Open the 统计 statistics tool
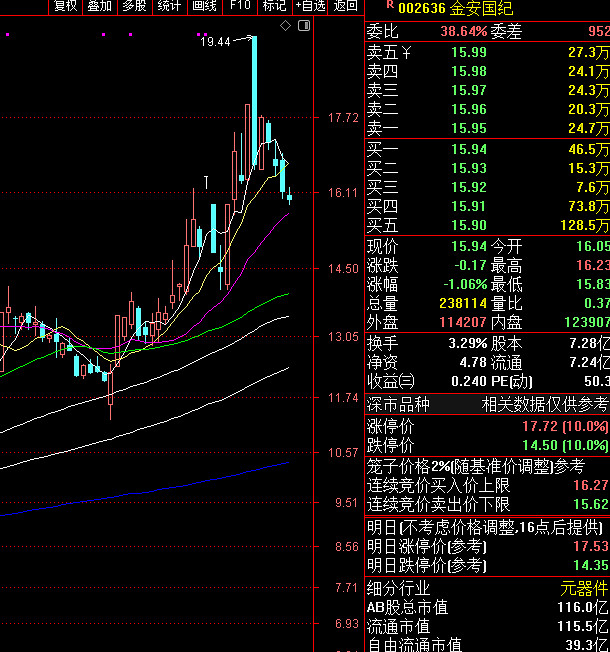The image size is (610, 652). pos(170,6)
